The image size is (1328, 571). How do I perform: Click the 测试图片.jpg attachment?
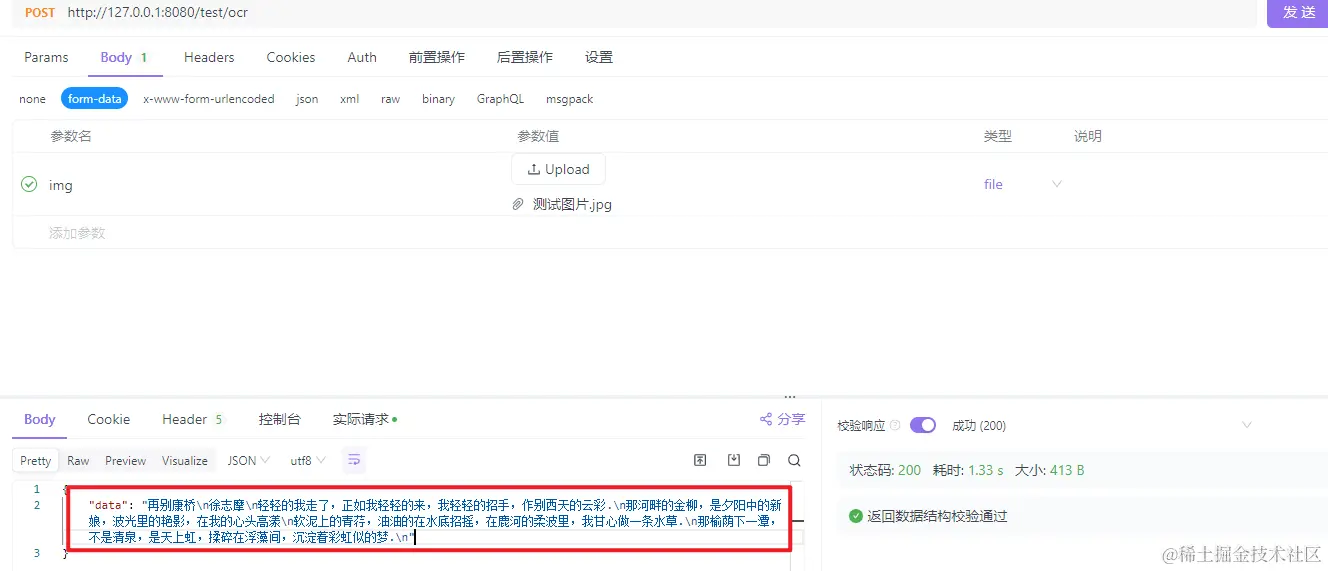[x=572, y=204]
